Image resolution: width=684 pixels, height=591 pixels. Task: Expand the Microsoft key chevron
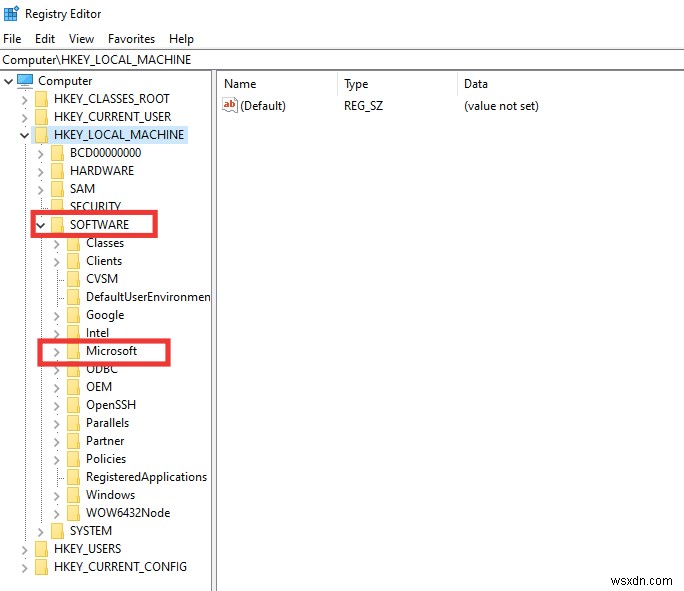pos(57,352)
